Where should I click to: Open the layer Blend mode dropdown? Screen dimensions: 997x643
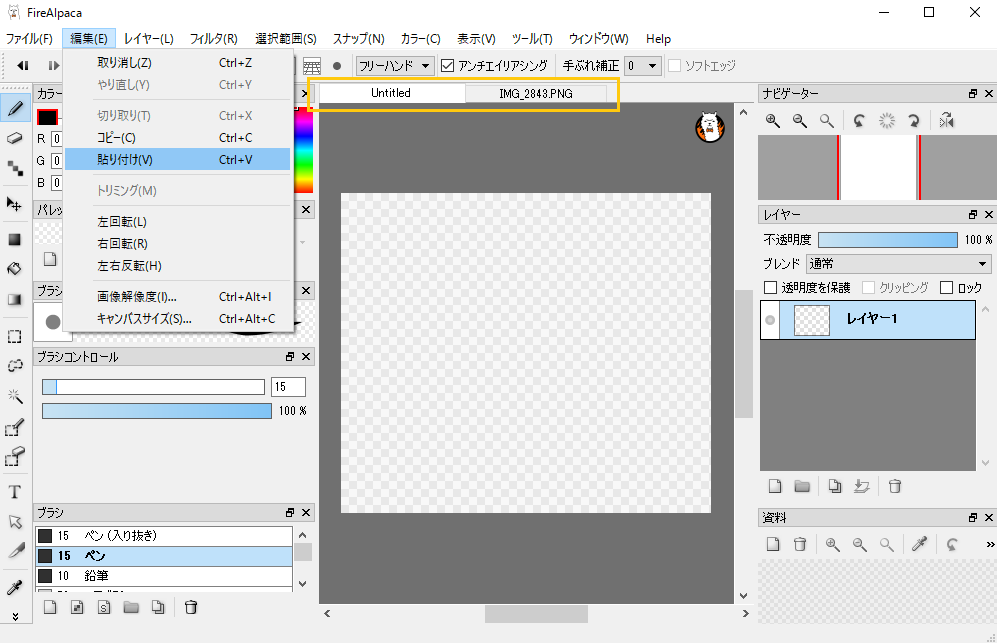(898, 264)
